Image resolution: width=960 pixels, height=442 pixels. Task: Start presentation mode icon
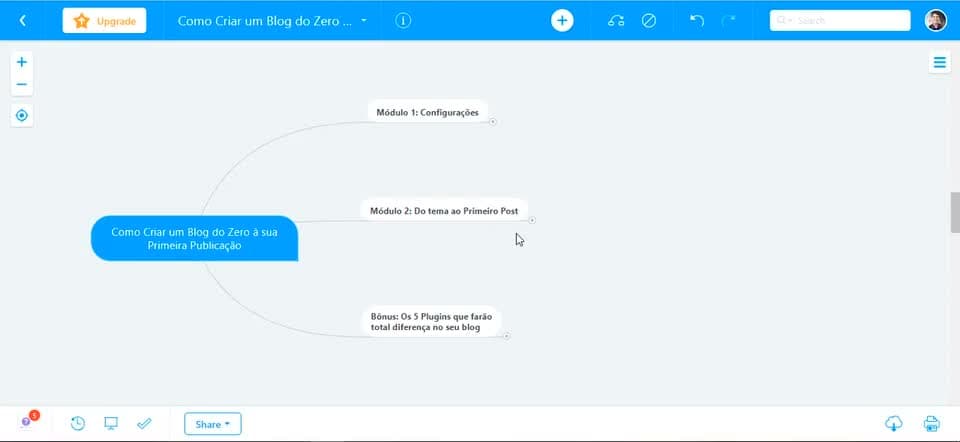(111, 423)
